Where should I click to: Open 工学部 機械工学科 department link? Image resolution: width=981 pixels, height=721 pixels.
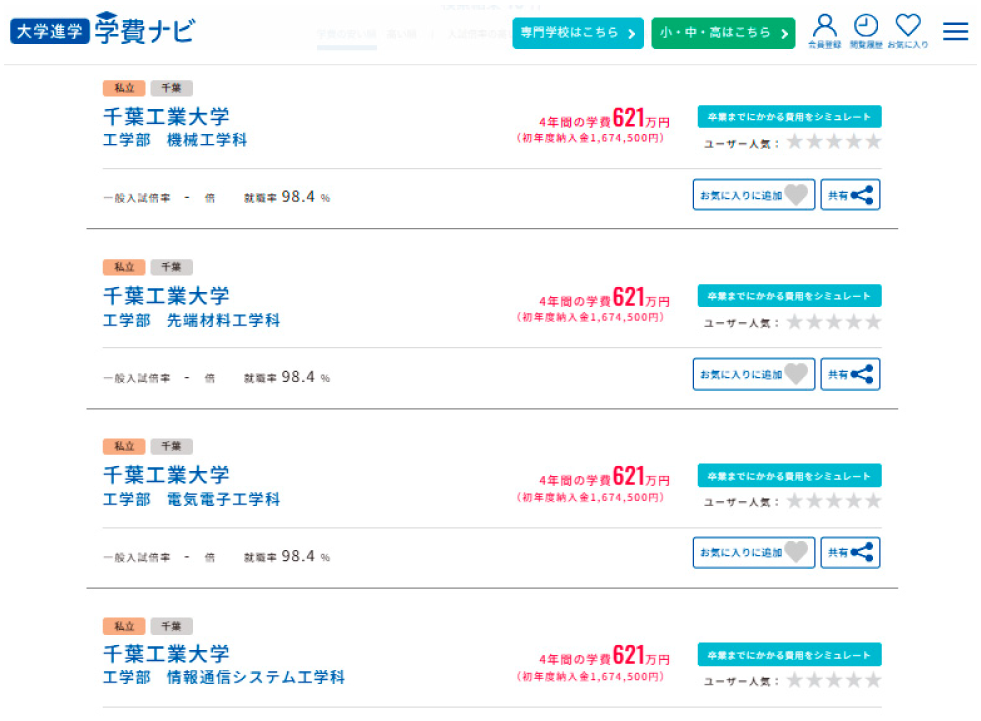(x=175, y=140)
